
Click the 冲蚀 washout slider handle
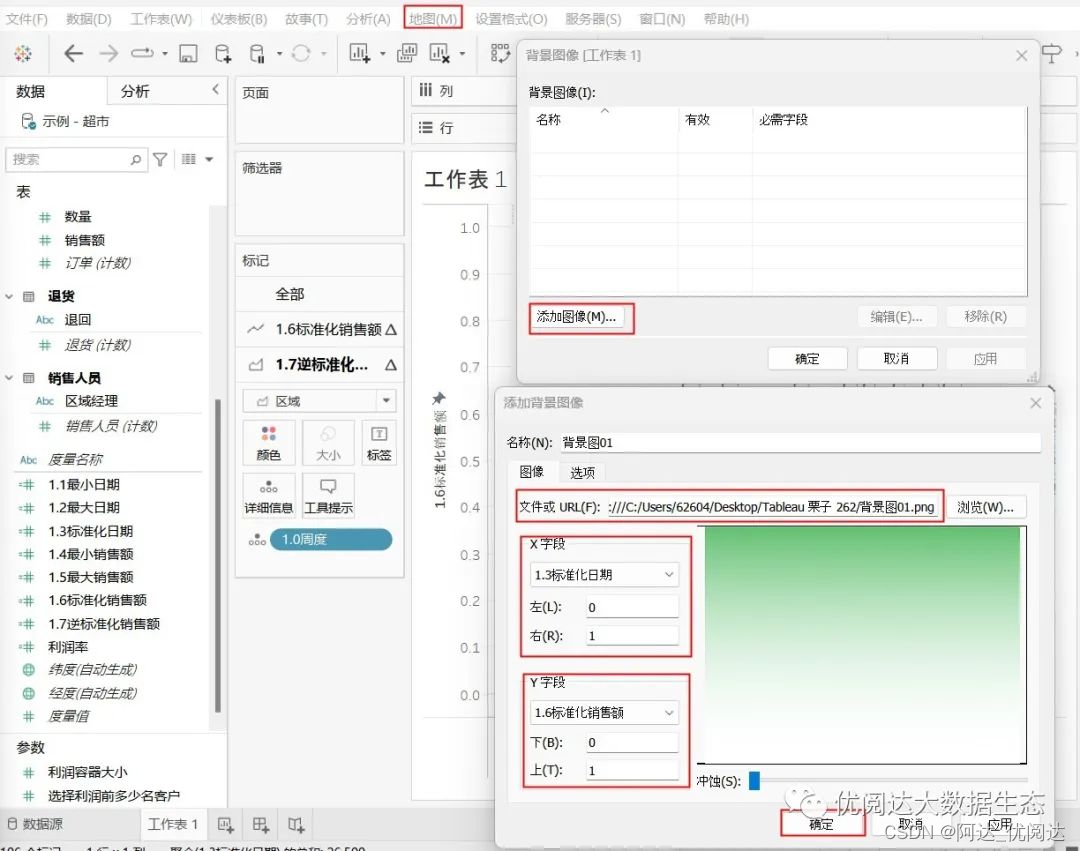[754, 780]
